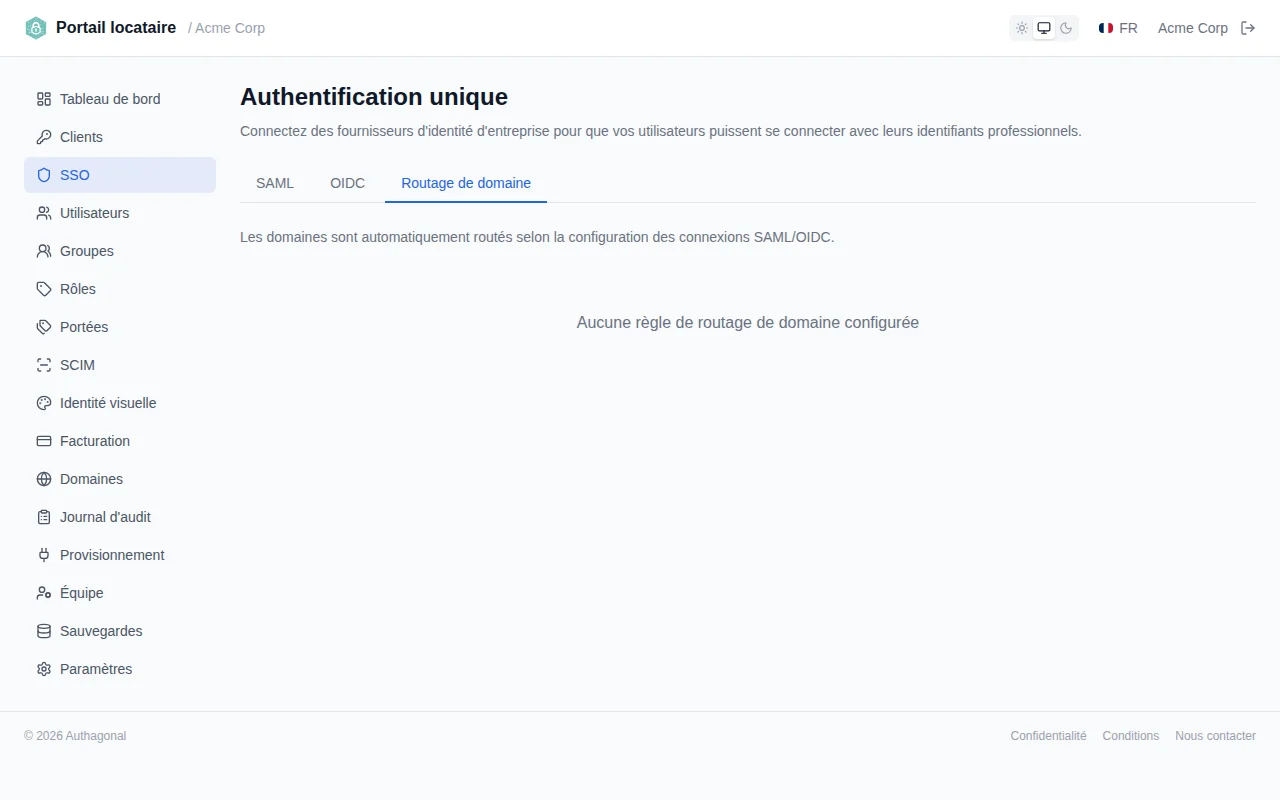Open the FR language selector
Viewport: 1280px width, 800px height.
click(1118, 28)
